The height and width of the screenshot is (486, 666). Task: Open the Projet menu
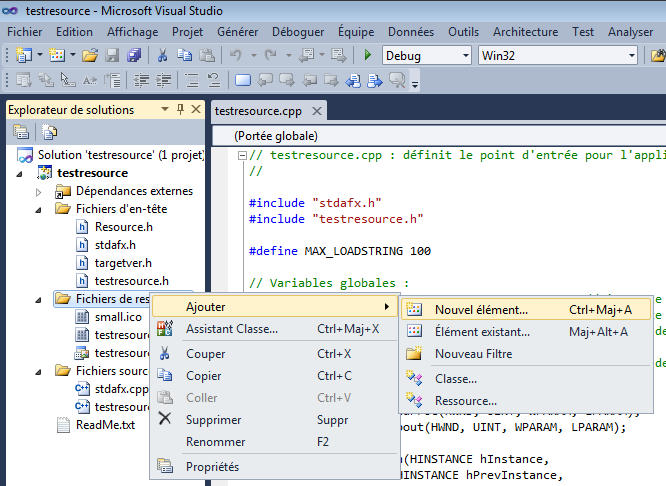coord(187,32)
